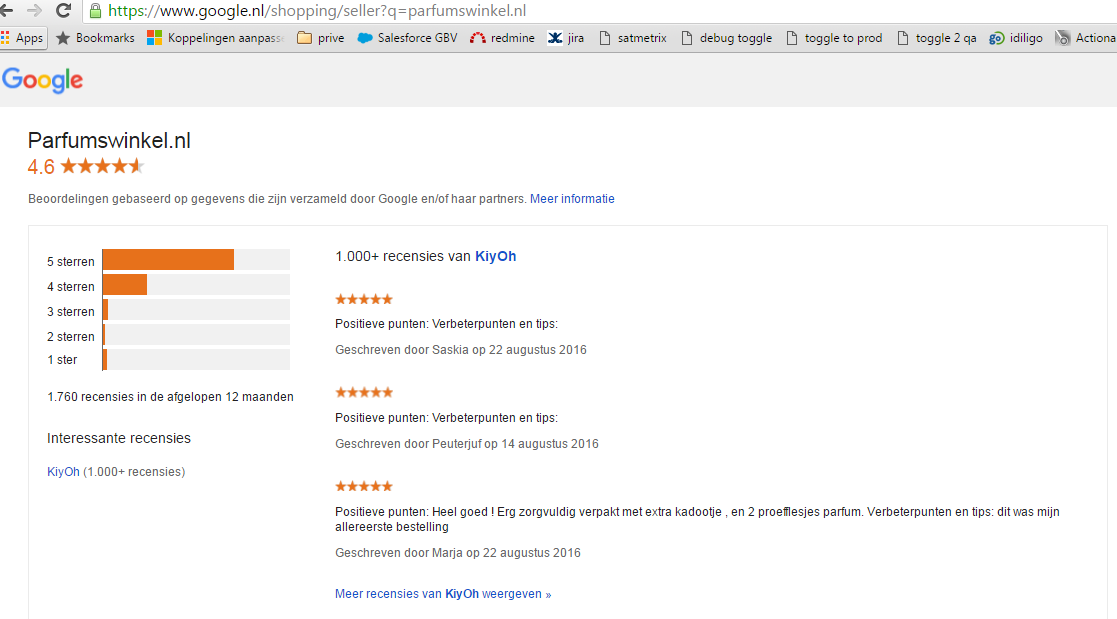Open the jira bookmark
This screenshot has height=619, width=1117.
pos(566,38)
